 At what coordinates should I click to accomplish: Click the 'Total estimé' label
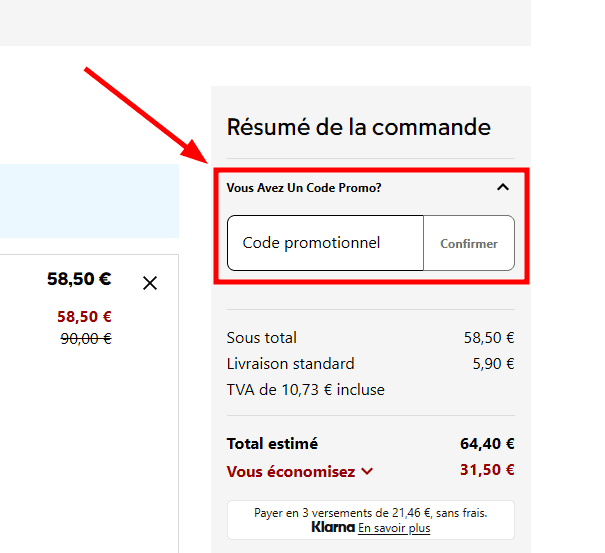click(272, 444)
